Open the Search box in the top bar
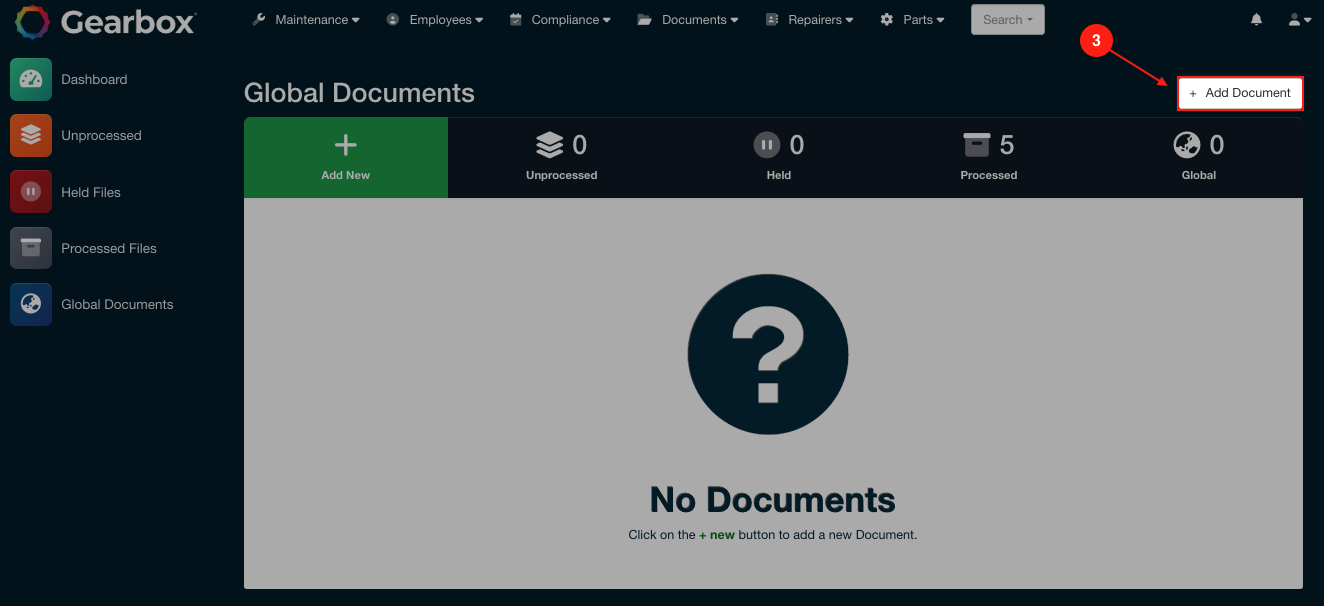1324x606 pixels. coord(1007,19)
